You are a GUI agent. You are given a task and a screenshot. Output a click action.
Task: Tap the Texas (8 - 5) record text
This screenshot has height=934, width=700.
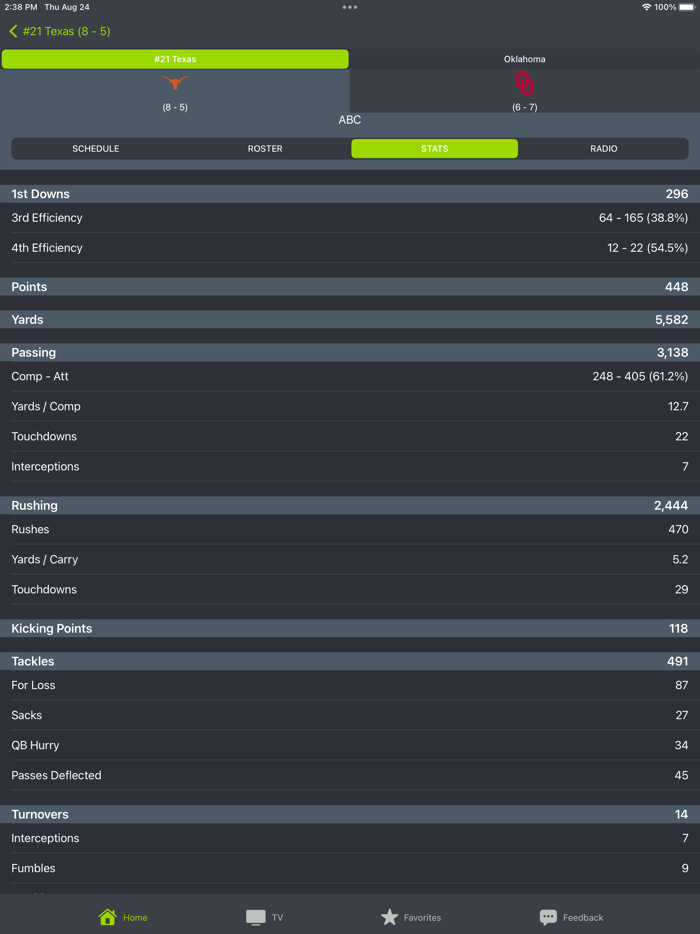[175, 107]
